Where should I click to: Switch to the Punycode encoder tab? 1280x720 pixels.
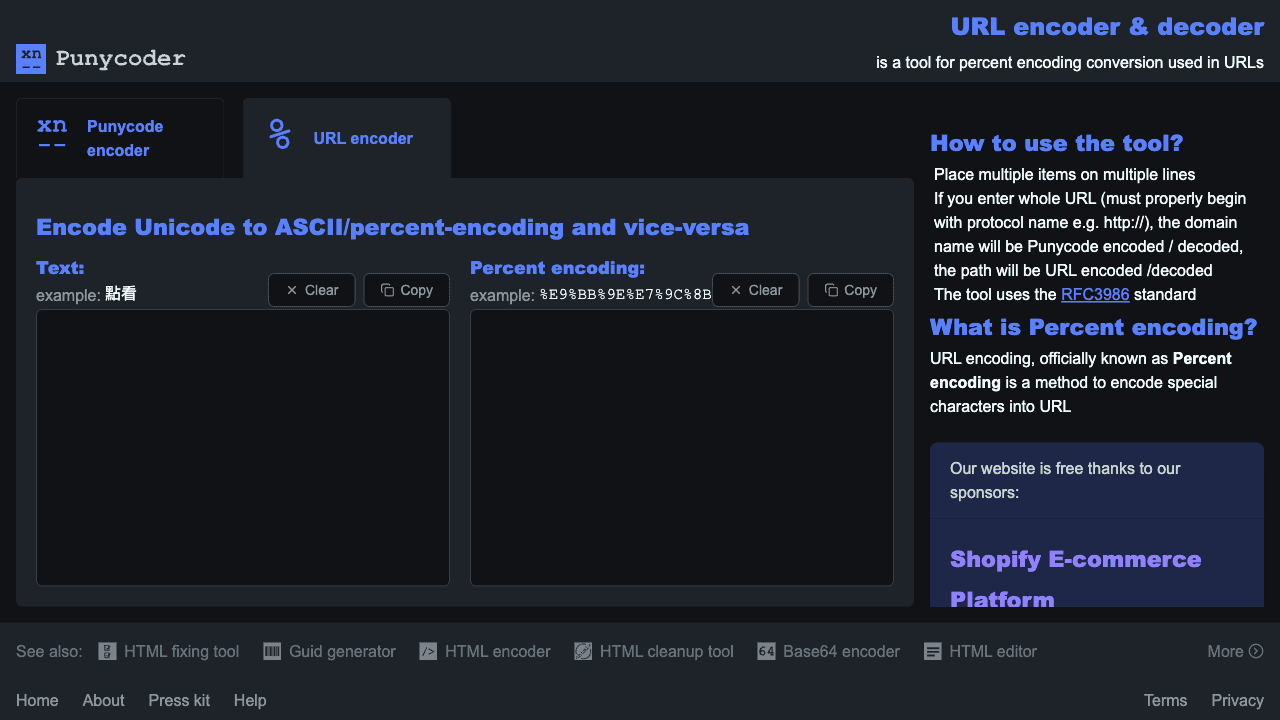[119, 138]
